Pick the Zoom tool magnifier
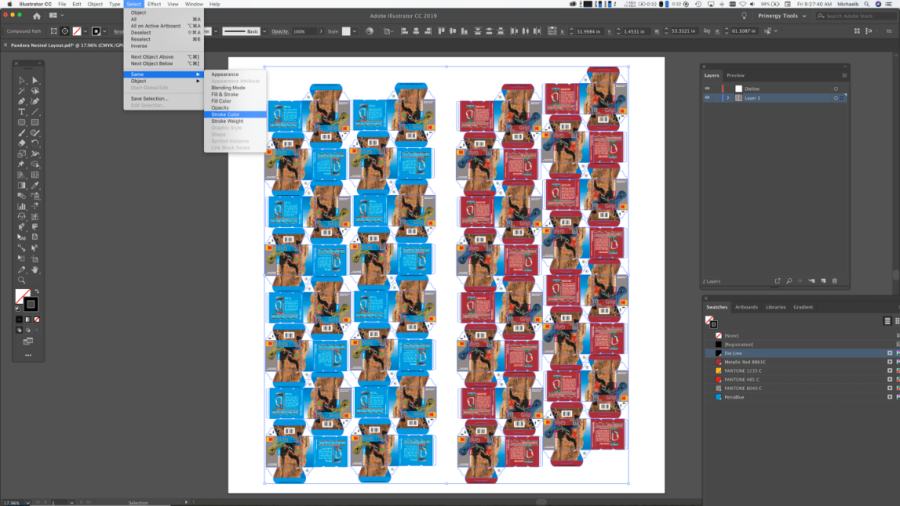The height and width of the screenshot is (506, 900). (21, 280)
